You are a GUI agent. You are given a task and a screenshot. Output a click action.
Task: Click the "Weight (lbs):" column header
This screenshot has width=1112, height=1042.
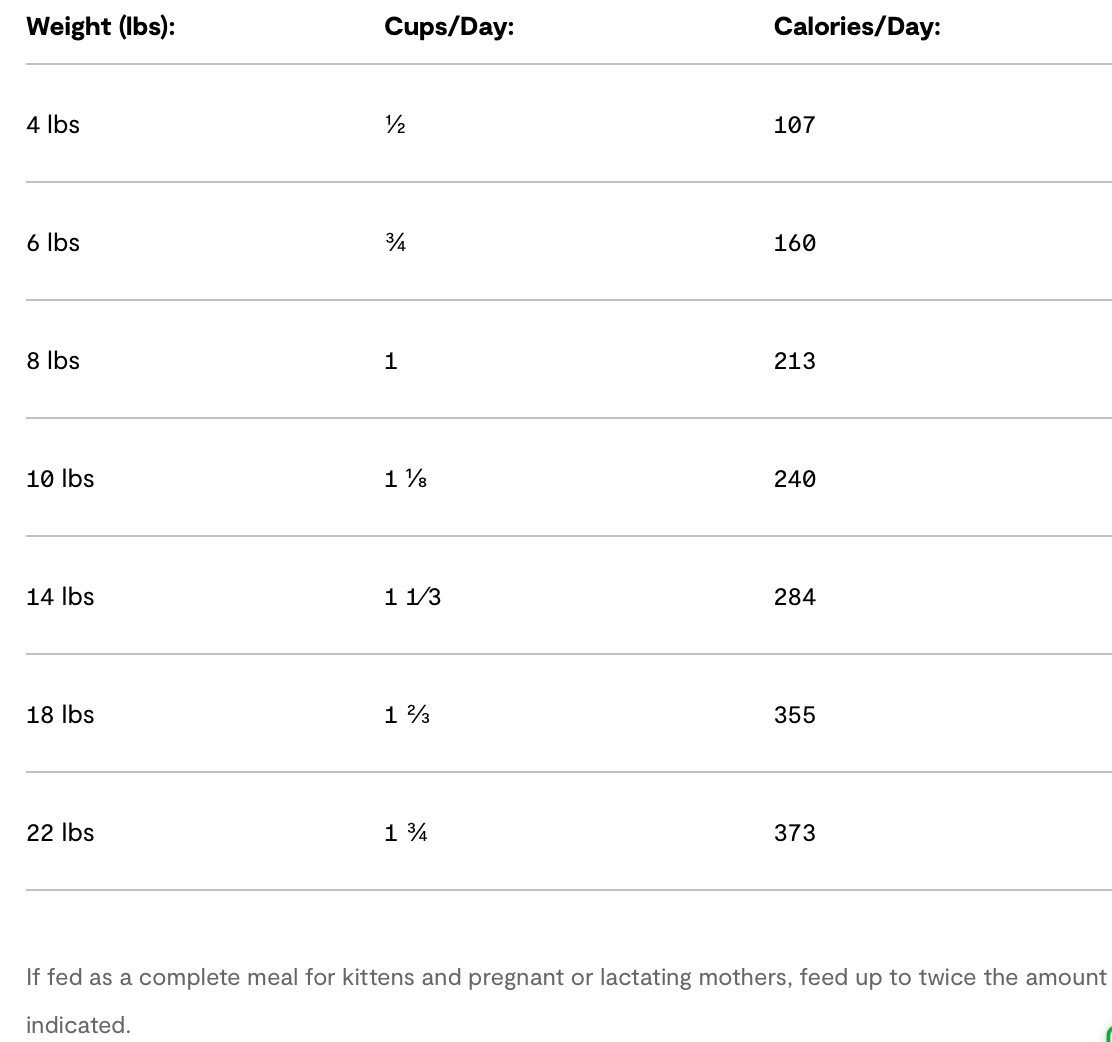100,27
